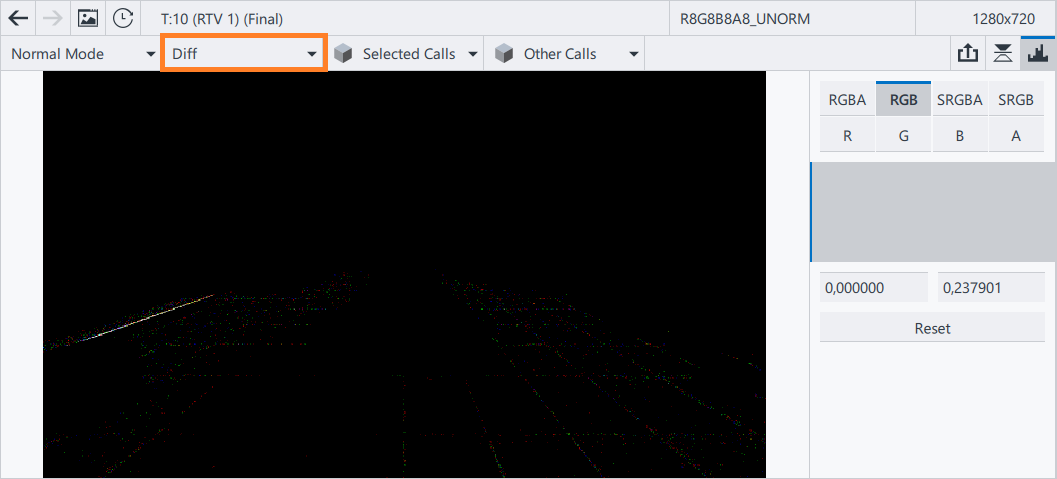Click the Selected Calls cube icon
The height and width of the screenshot is (479, 1057).
pyautogui.click(x=343, y=54)
